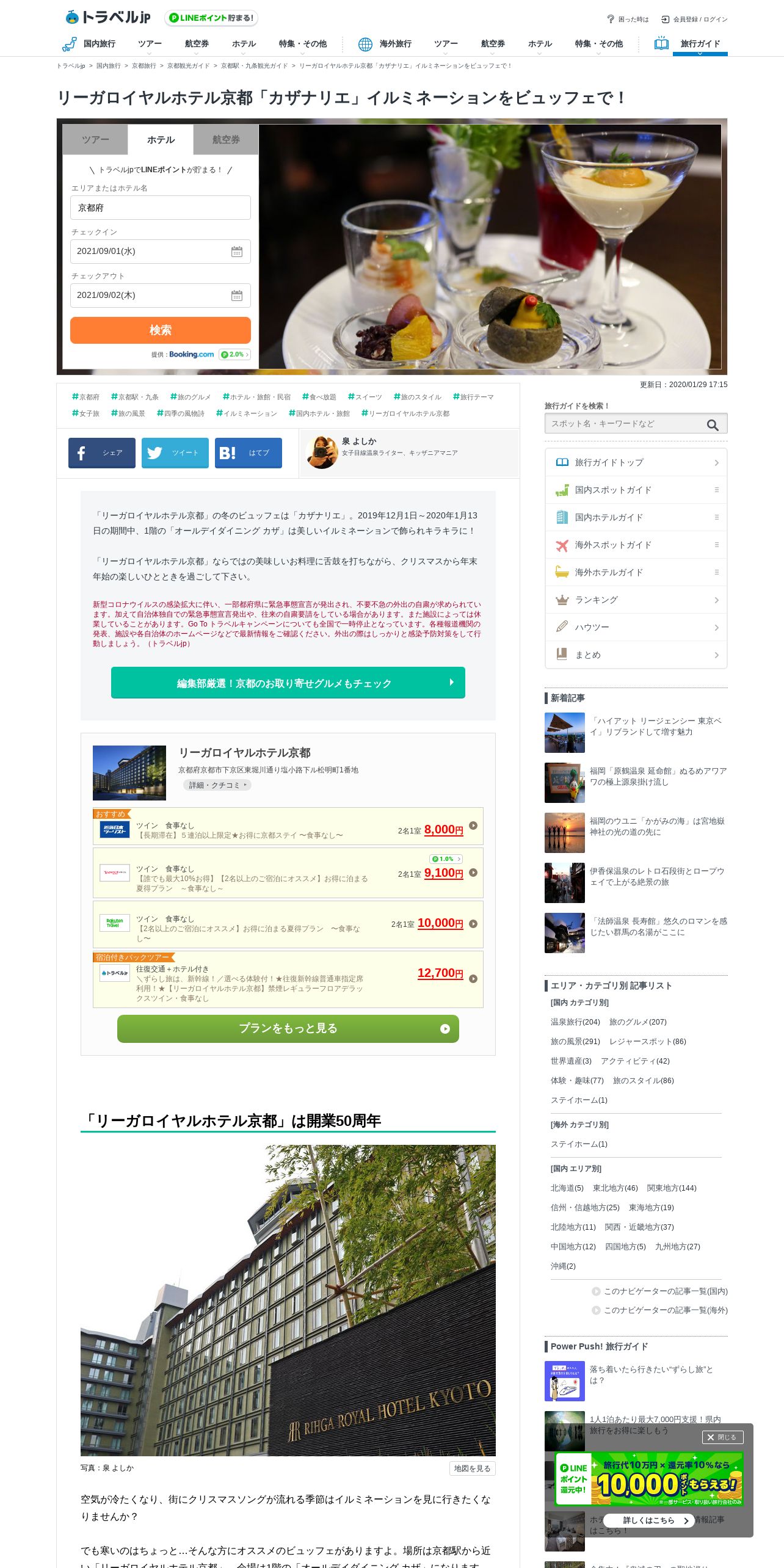Click the 京都府 hashtag
784x1568 pixels.
coord(85,397)
